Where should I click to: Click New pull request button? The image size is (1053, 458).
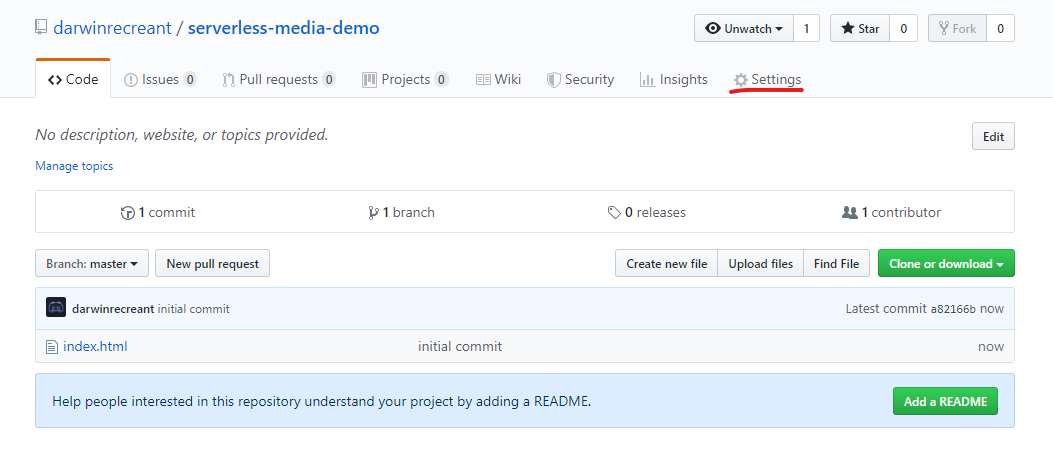click(212, 263)
